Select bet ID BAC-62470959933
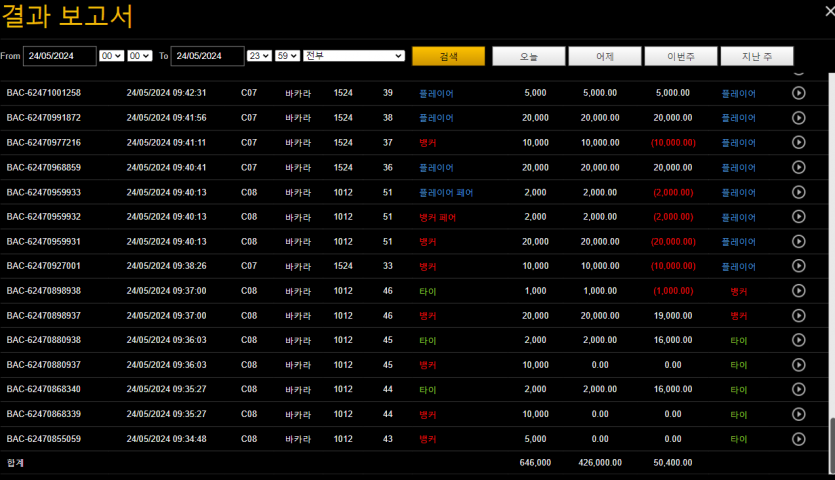Image resolution: width=835 pixels, height=480 pixels. click(44, 192)
